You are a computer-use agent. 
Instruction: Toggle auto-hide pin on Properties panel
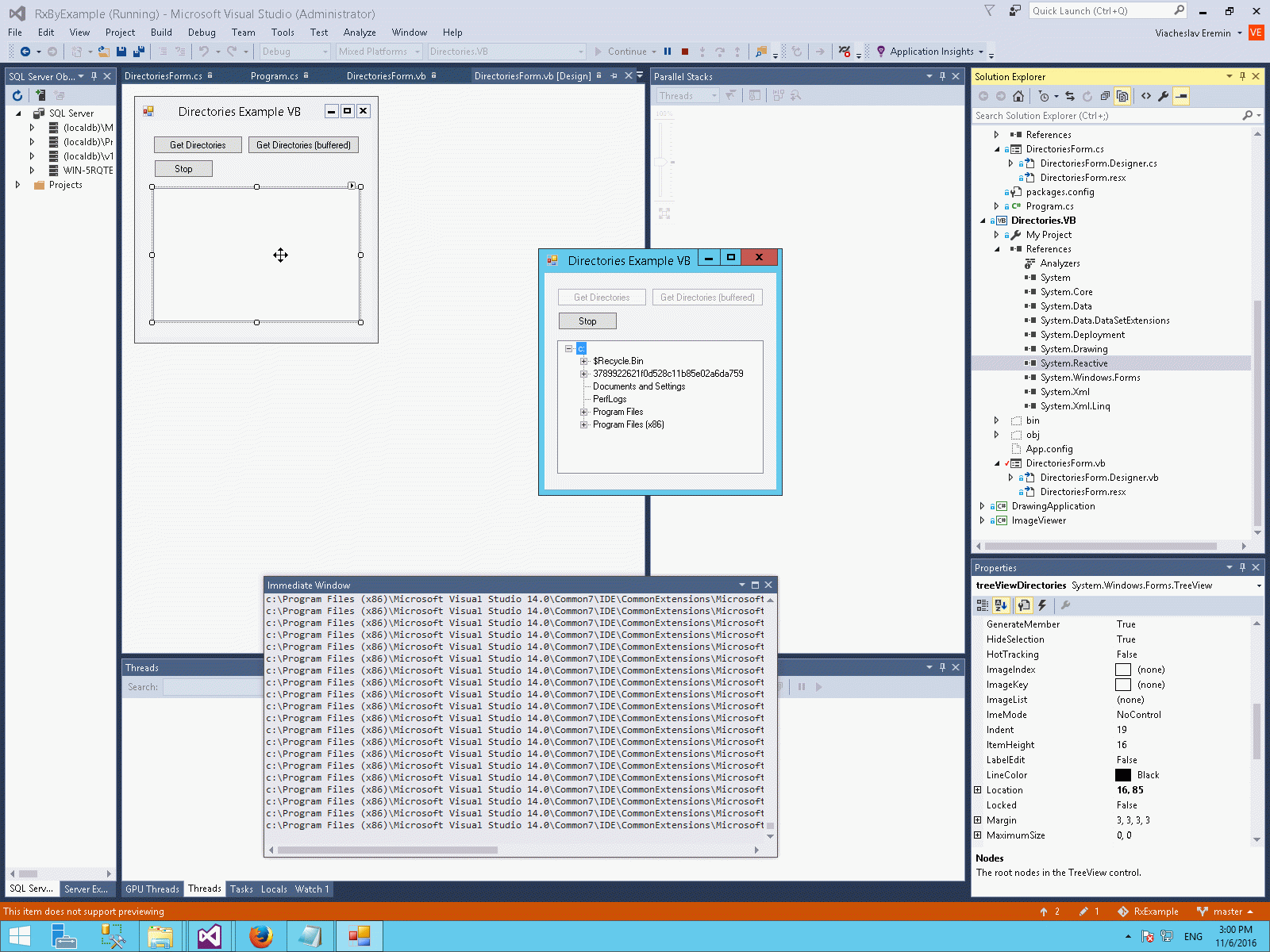point(1242,567)
